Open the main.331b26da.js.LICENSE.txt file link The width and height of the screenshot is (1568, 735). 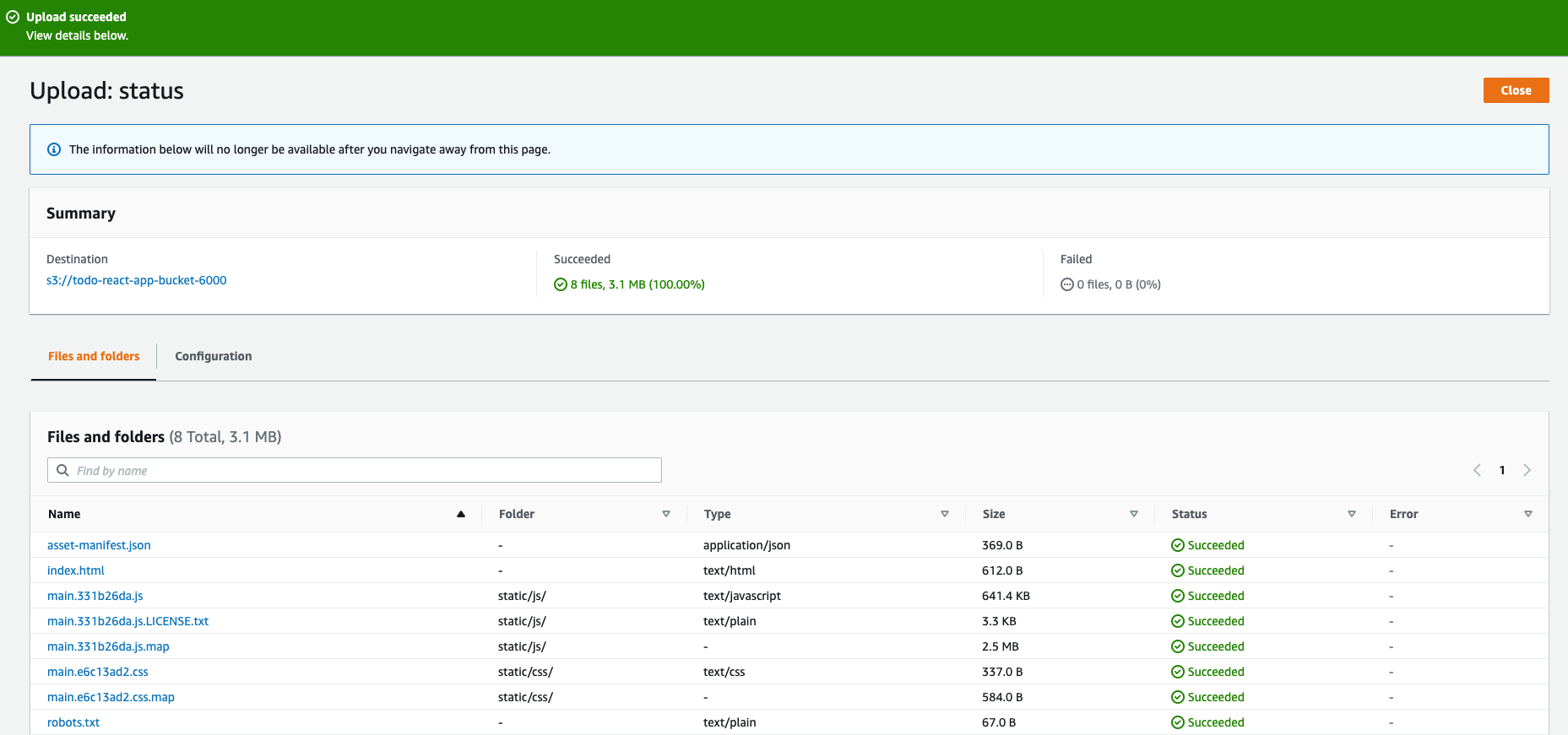(x=128, y=621)
